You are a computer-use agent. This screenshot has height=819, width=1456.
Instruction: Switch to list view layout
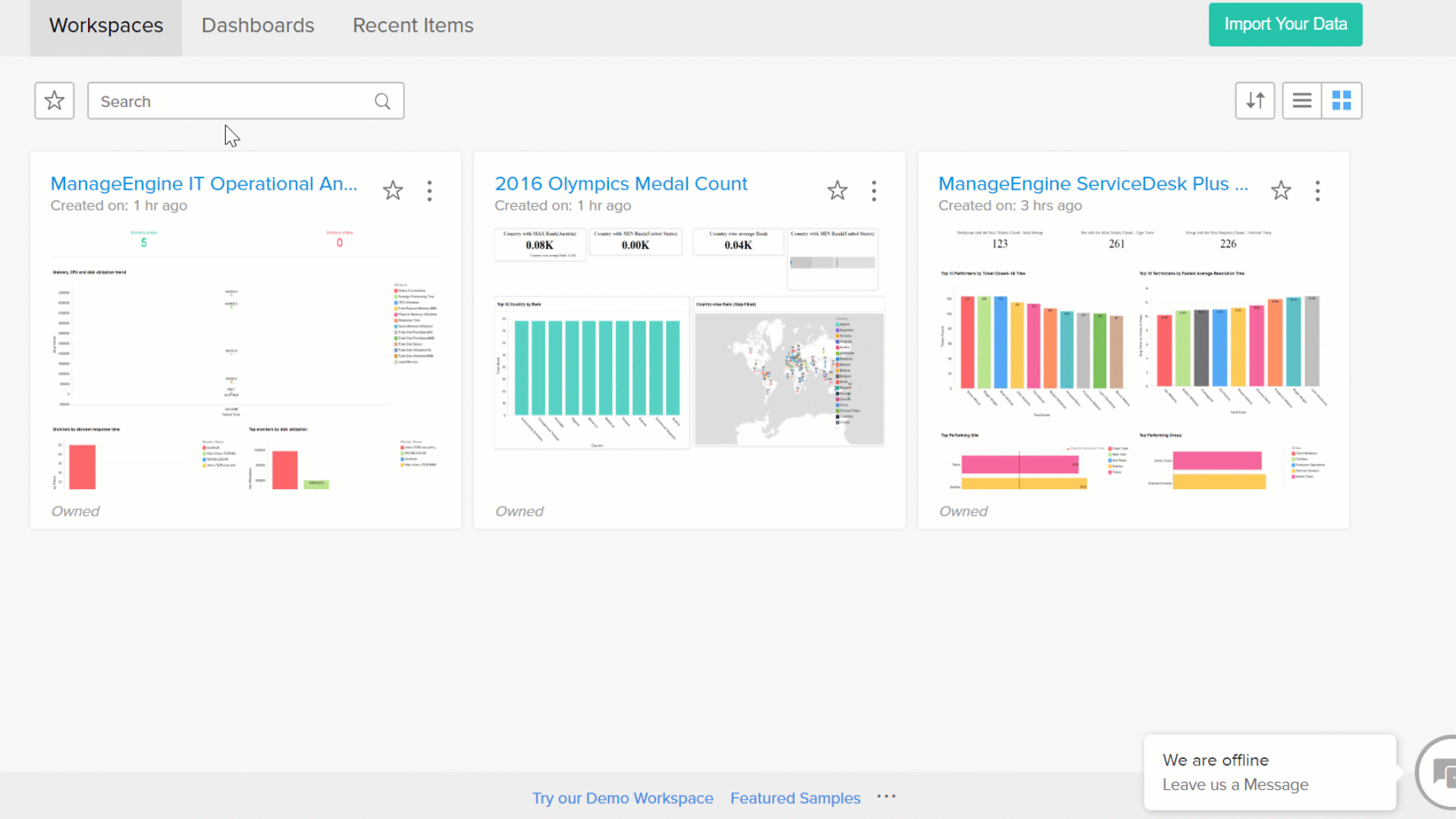[x=1302, y=101]
